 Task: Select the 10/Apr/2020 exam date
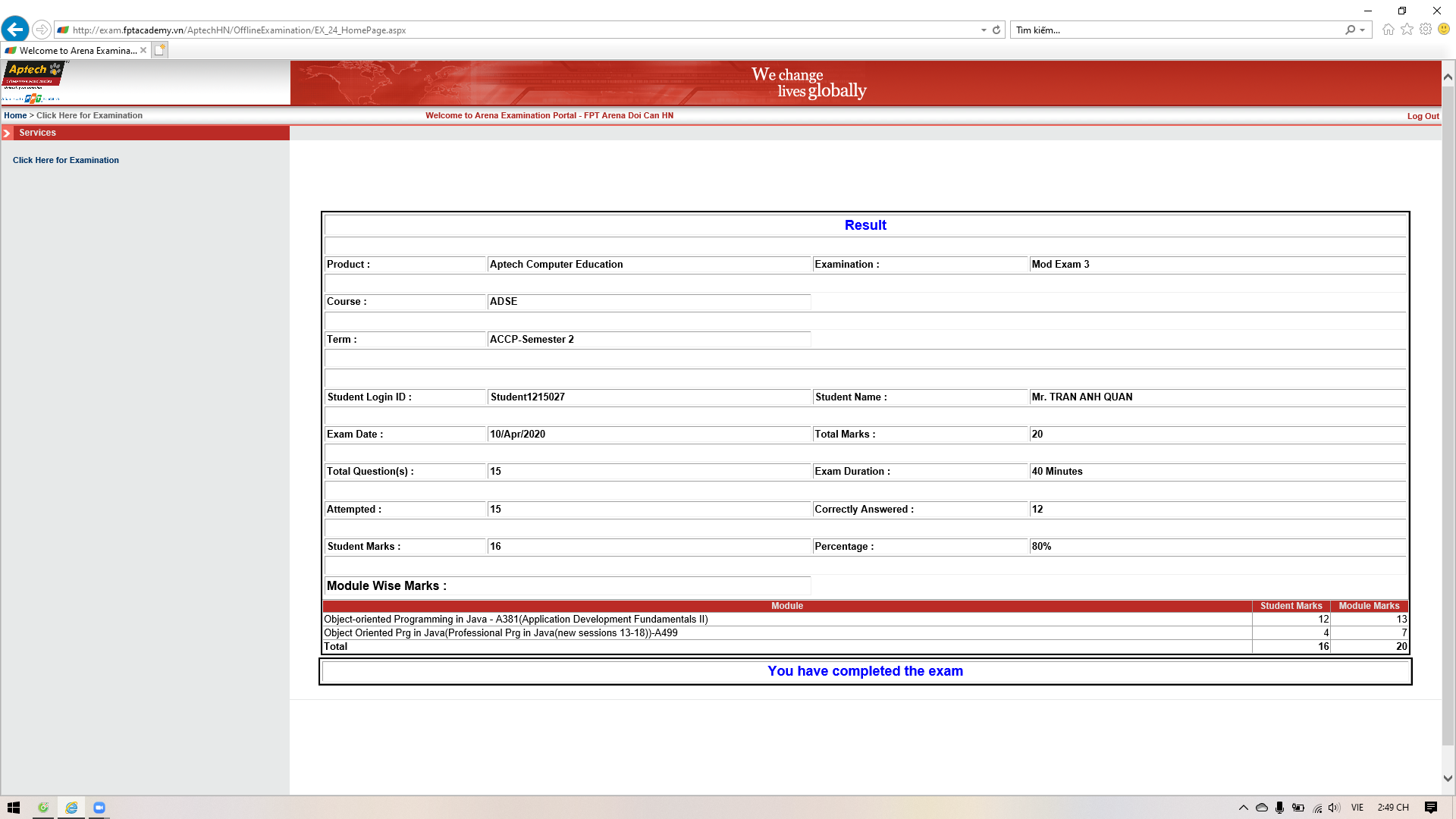click(517, 435)
